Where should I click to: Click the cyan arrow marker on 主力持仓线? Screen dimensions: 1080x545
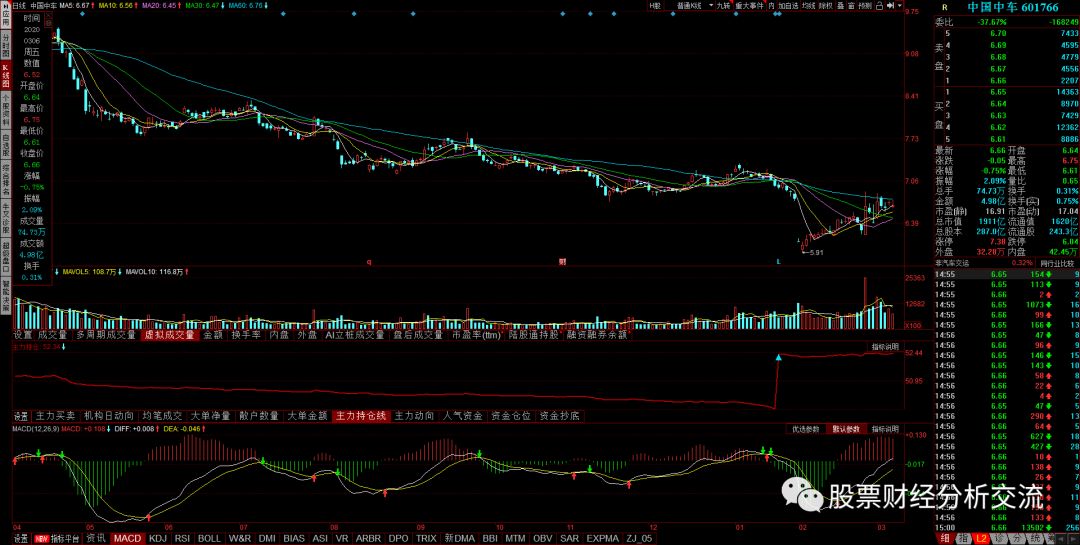pos(779,358)
